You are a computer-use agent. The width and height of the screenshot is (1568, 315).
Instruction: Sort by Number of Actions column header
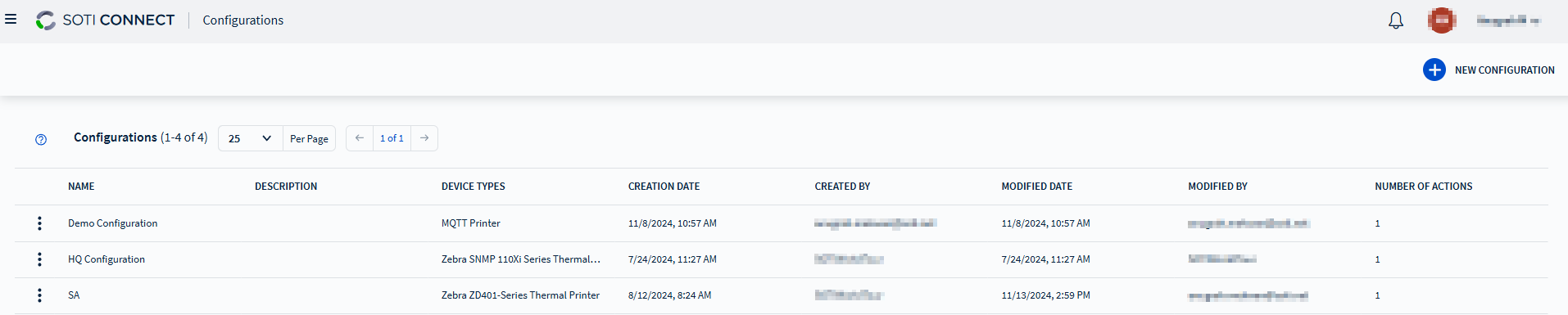1423,187
